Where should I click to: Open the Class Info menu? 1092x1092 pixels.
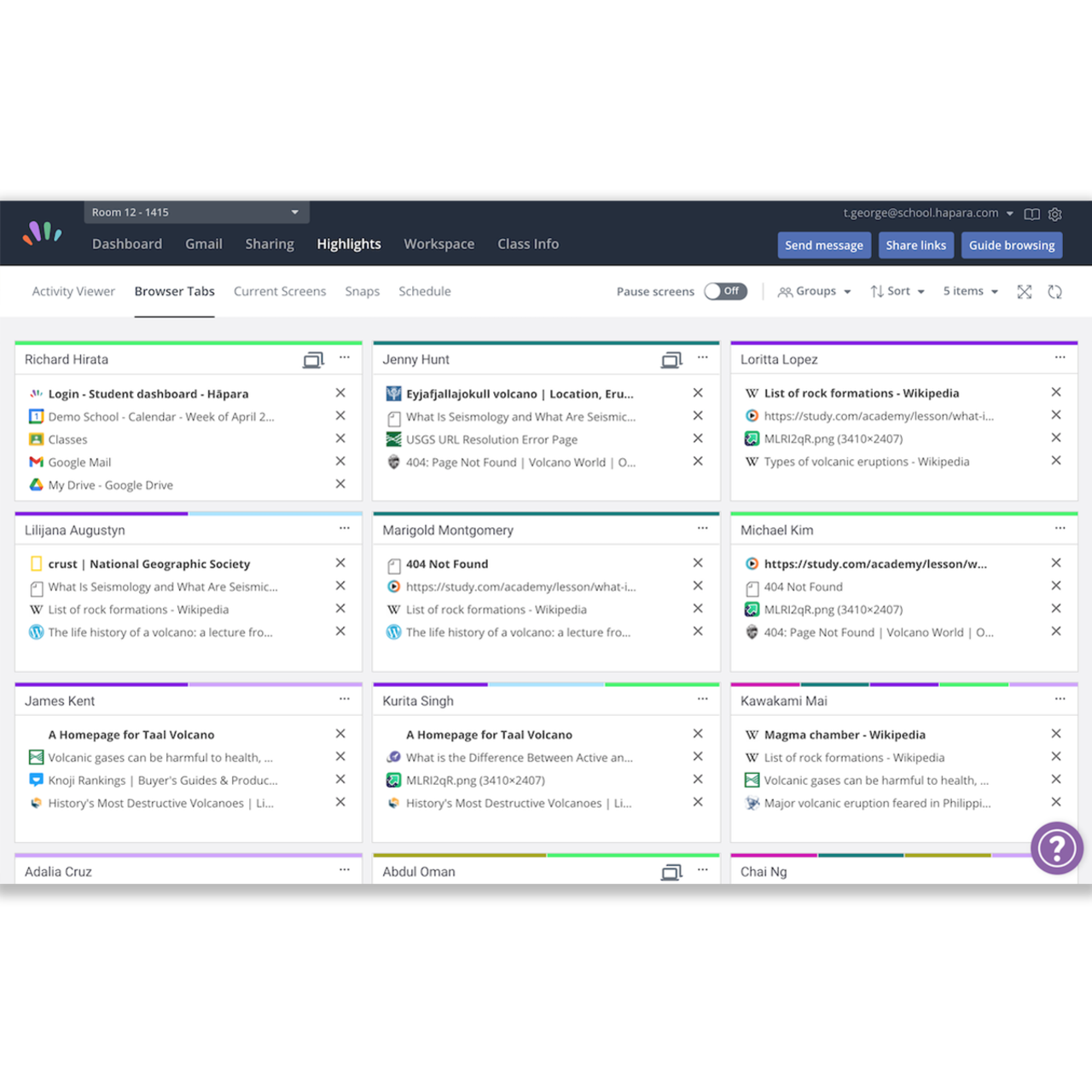527,244
